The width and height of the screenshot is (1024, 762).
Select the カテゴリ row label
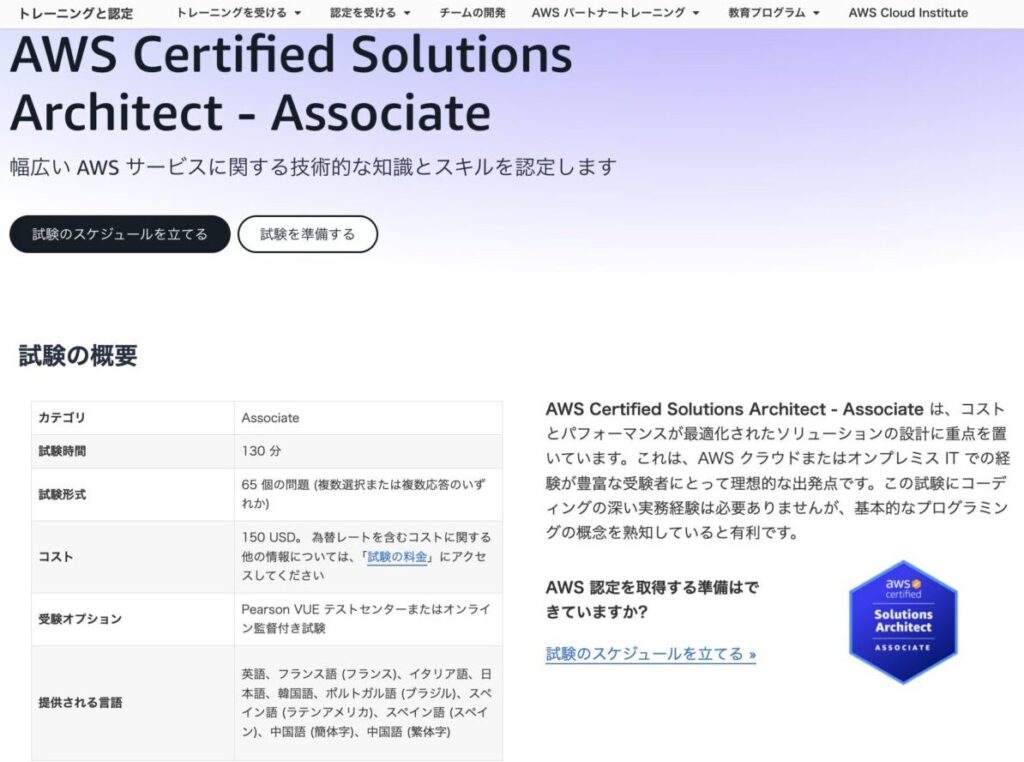click(61, 418)
